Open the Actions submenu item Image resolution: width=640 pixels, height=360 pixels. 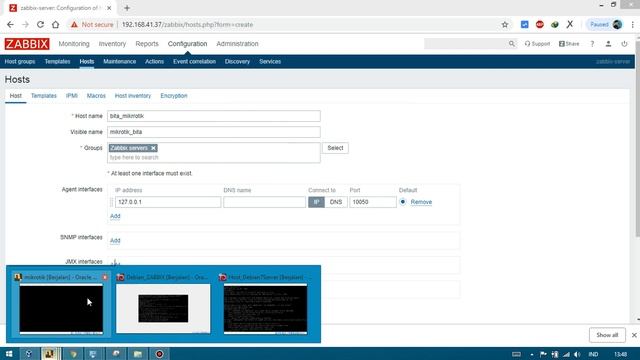click(154, 62)
